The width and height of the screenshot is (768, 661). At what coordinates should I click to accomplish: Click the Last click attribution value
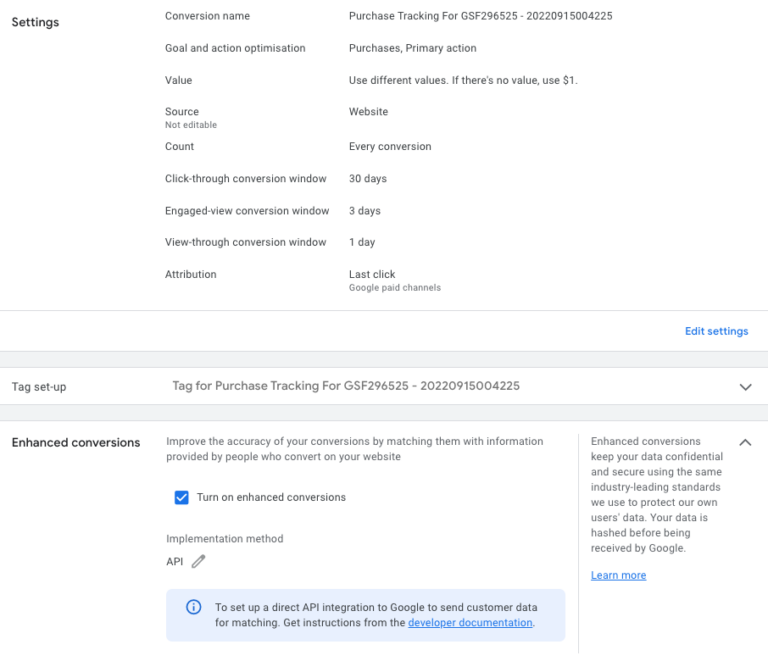[372, 274]
